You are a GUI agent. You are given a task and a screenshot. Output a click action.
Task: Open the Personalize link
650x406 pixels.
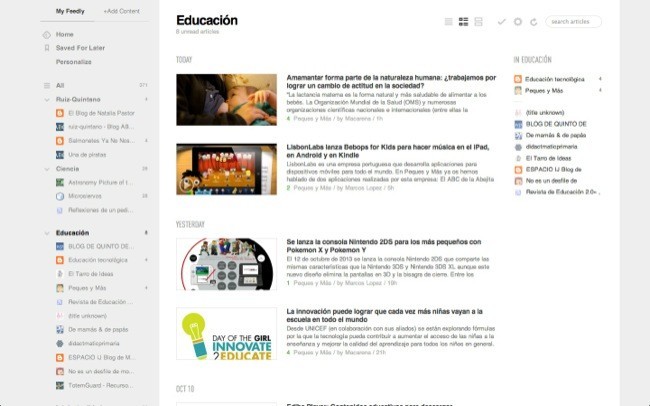[72, 62]
